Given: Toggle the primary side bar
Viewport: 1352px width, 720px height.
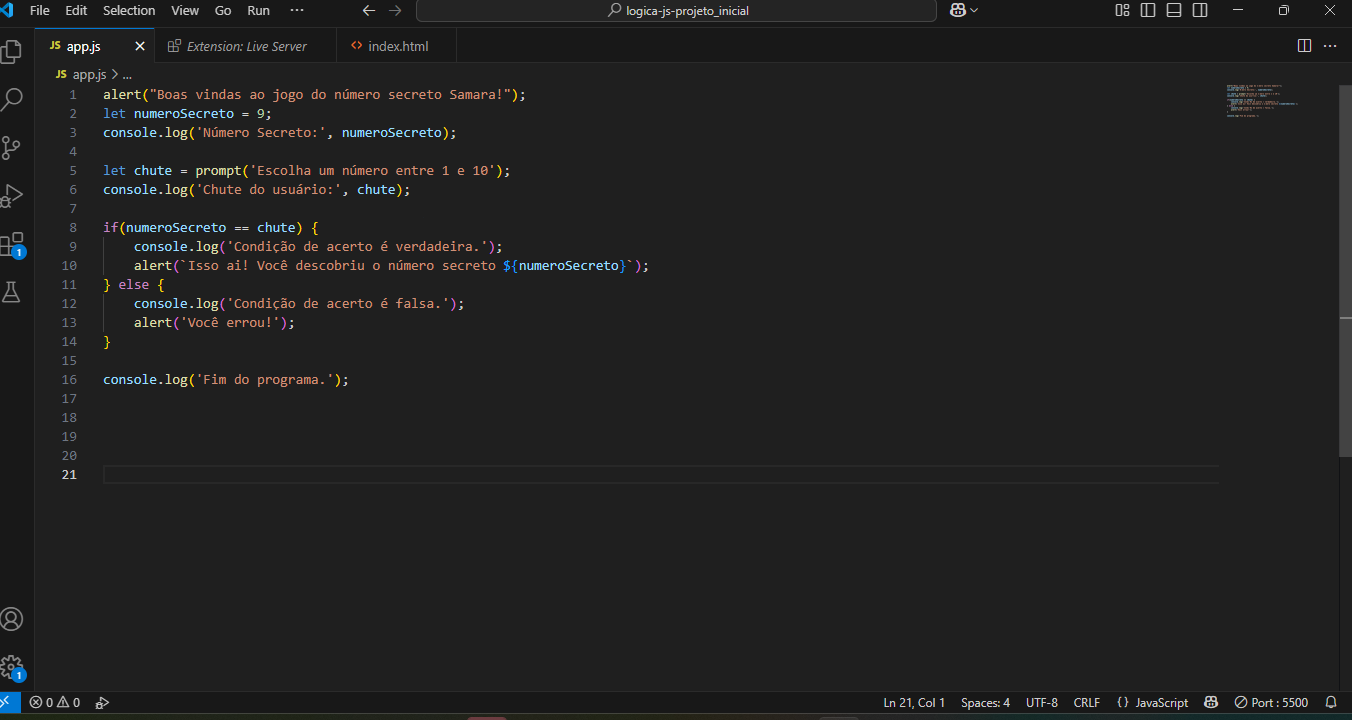Looking at the screenshot, I should 1148,11.
